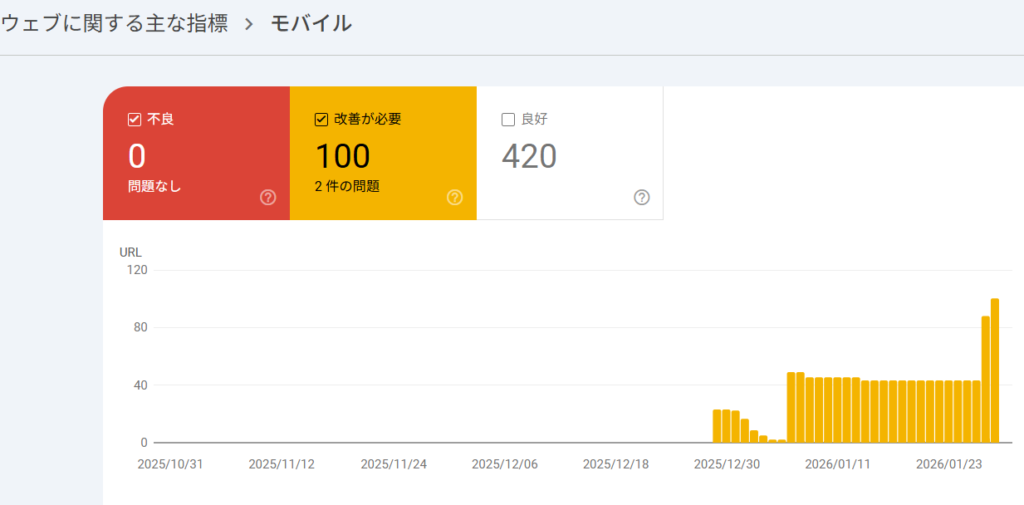
Task: Click the 2026/01/23 date label
Action: click(949, 464)
